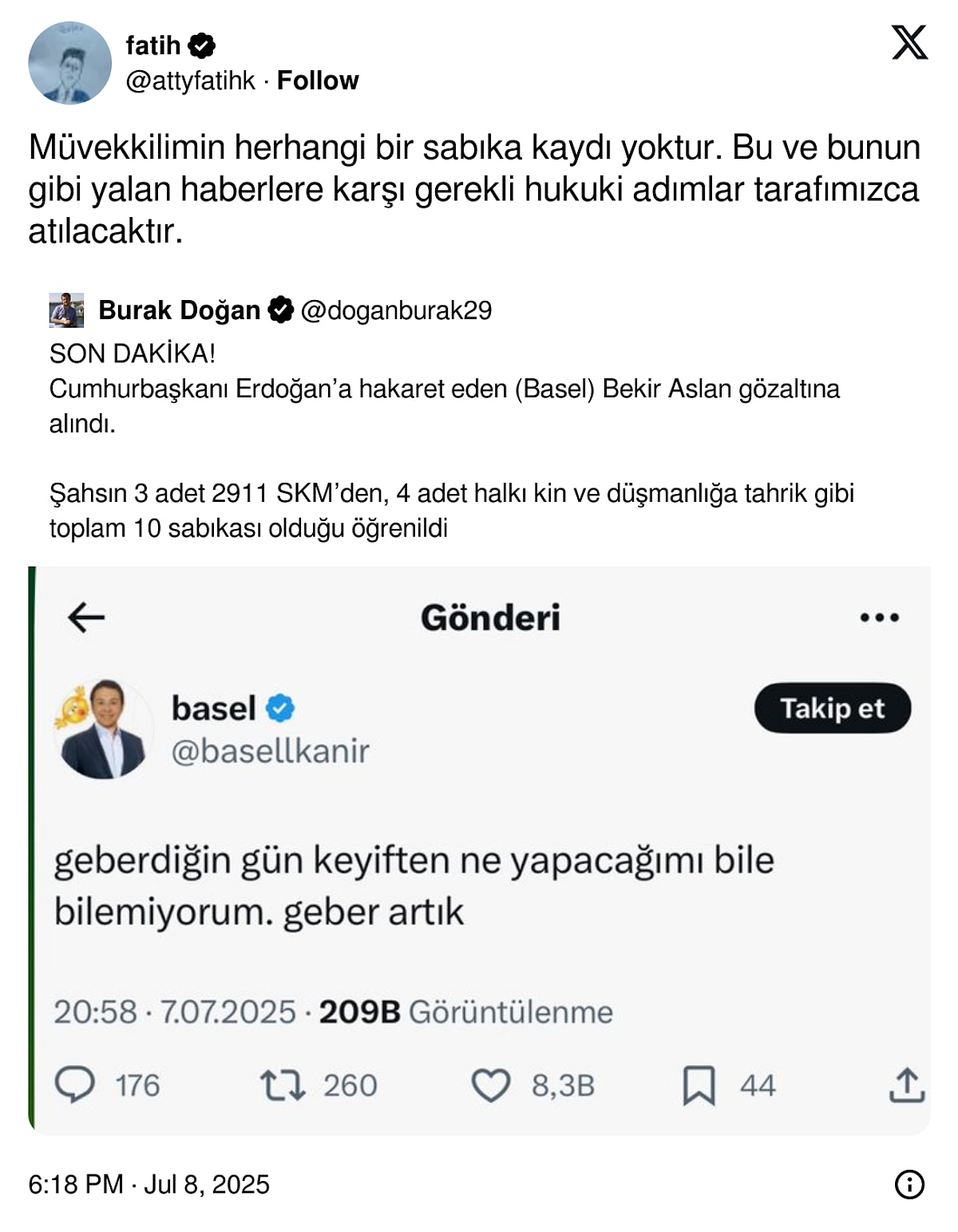Viewport: 958px width, 1232px height.
Task: Click the back arrow on the Gönderi screen
Action: click(82, 615)
